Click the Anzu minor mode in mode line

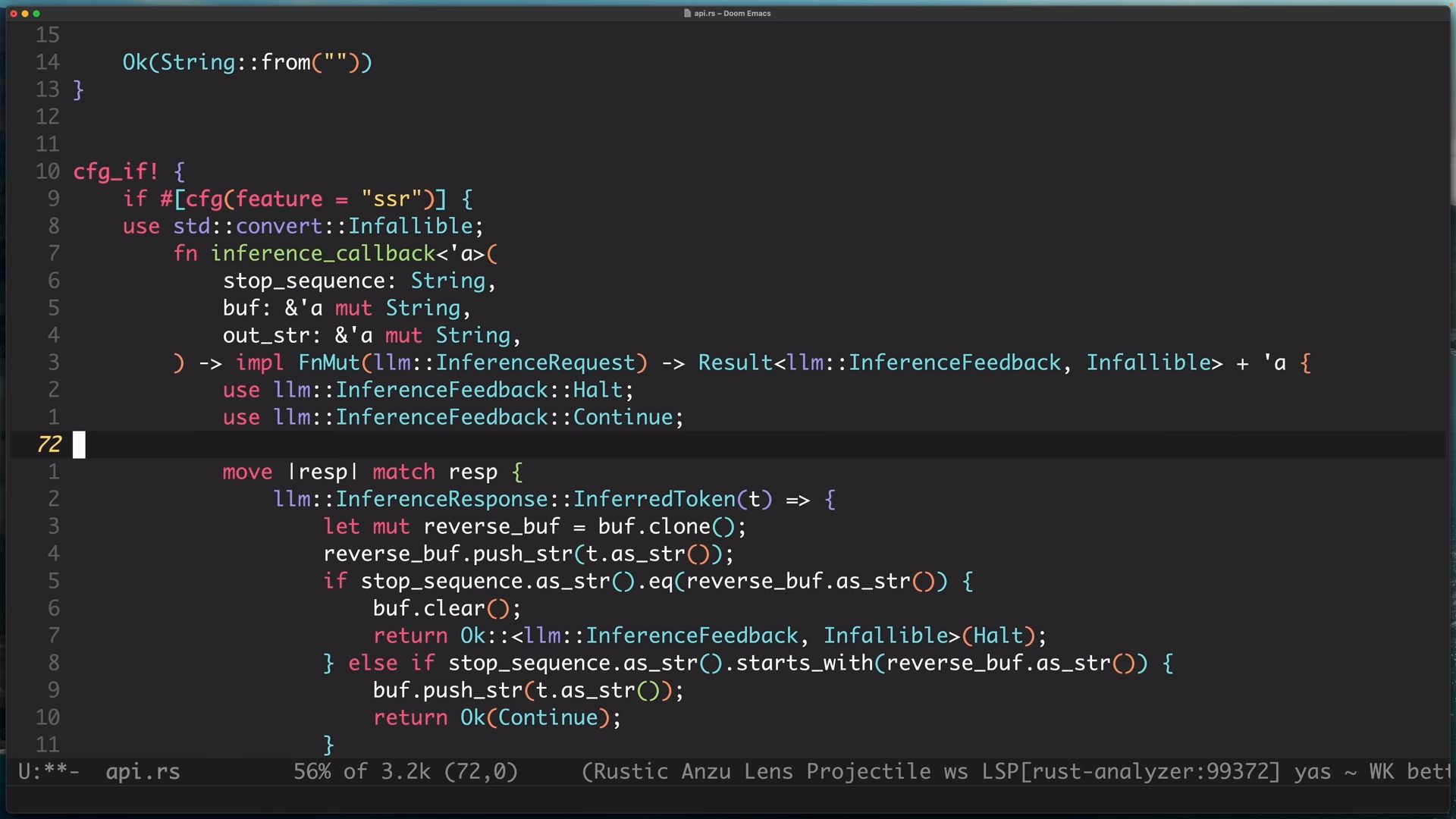coord(706,772)
